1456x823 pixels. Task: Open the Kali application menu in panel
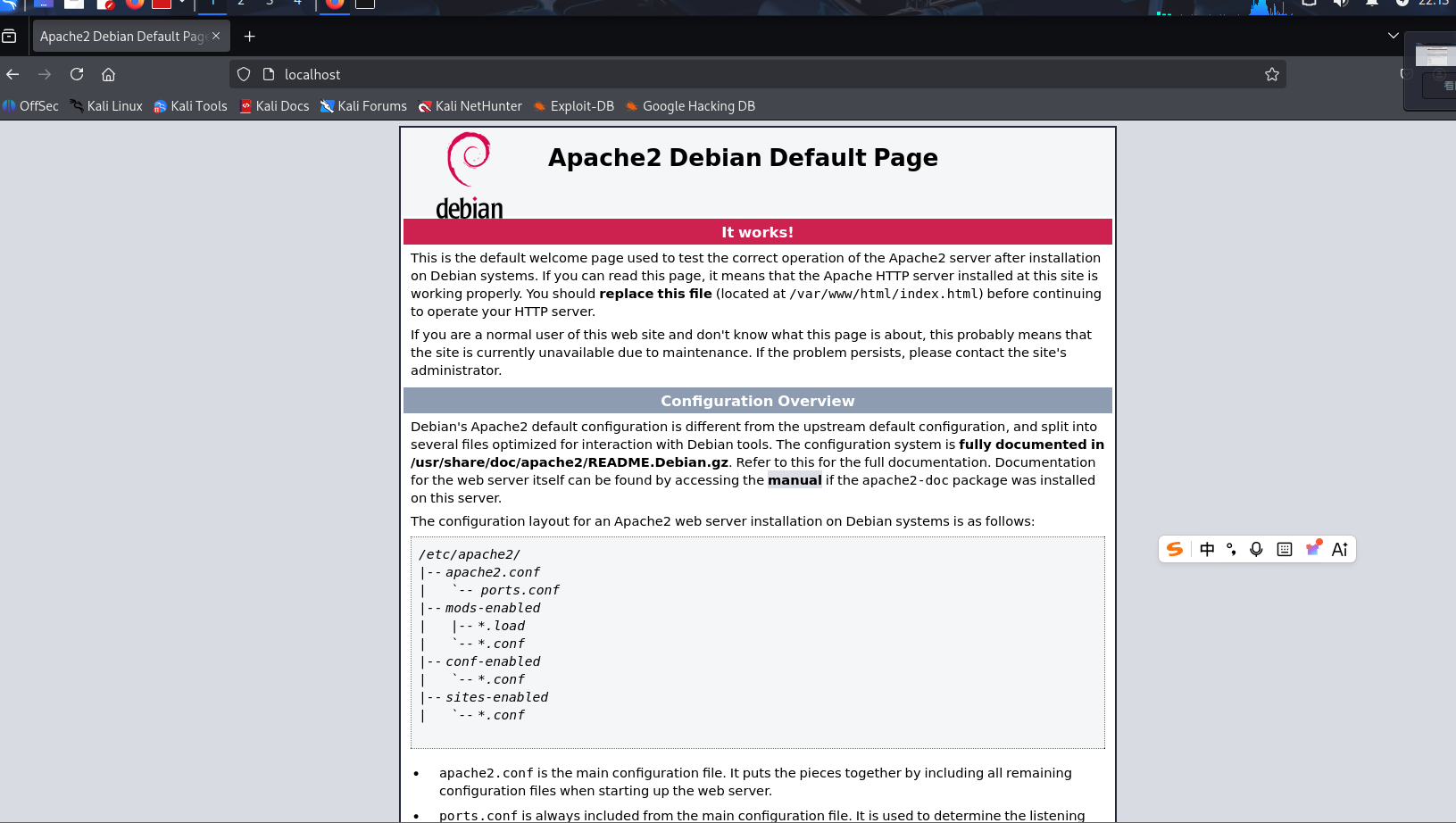[9, 4]
